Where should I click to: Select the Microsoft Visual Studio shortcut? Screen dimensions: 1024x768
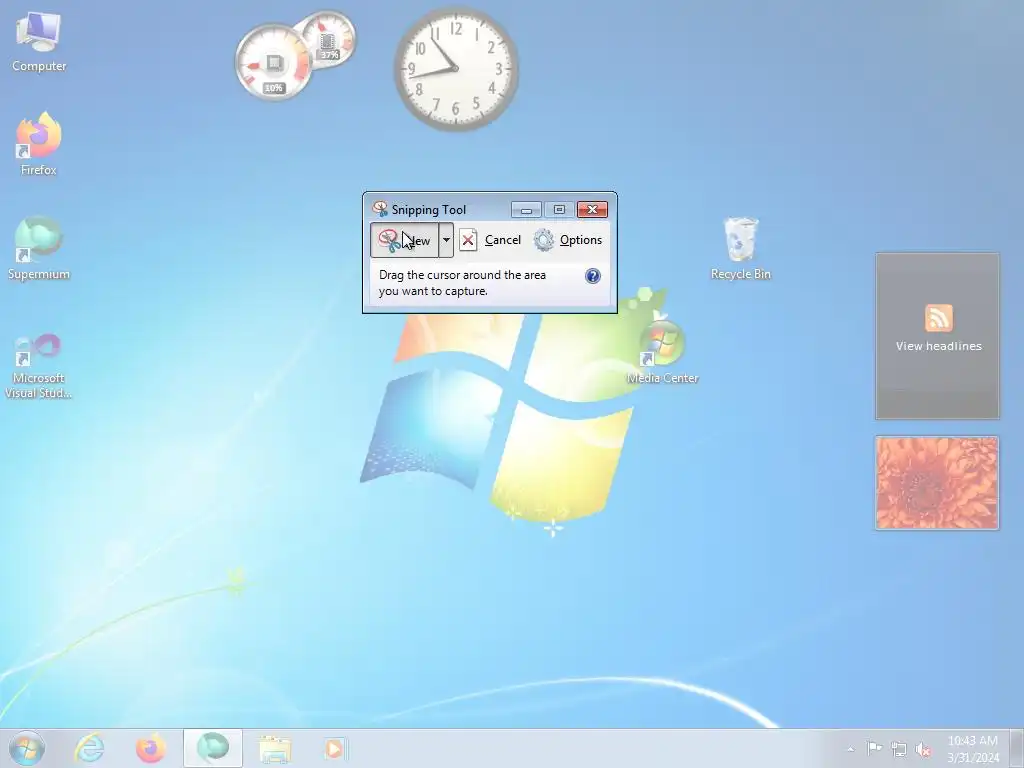tap(39, 366)
